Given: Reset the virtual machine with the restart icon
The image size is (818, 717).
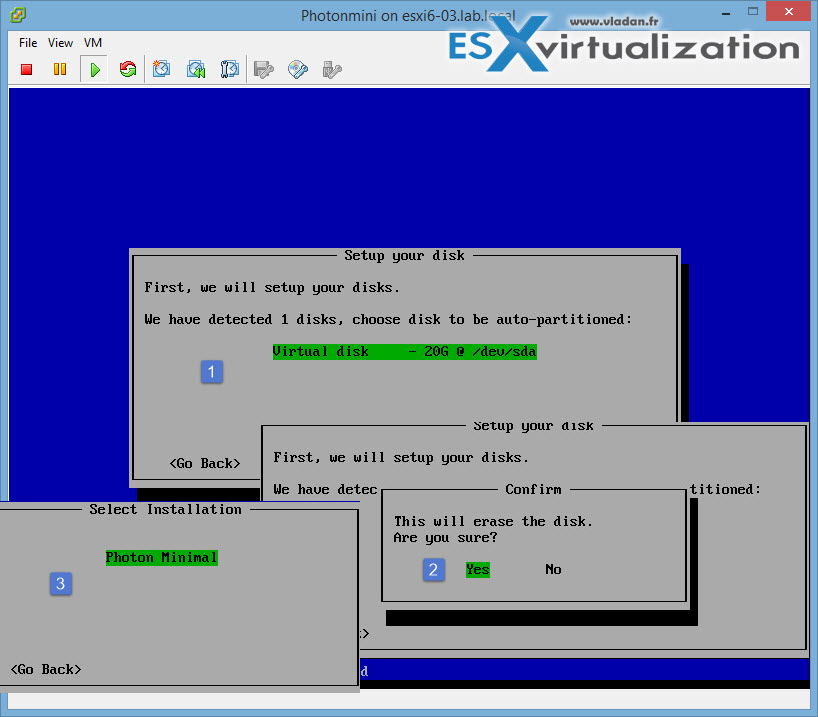Looking at the screenshot, I should (127, 69).
